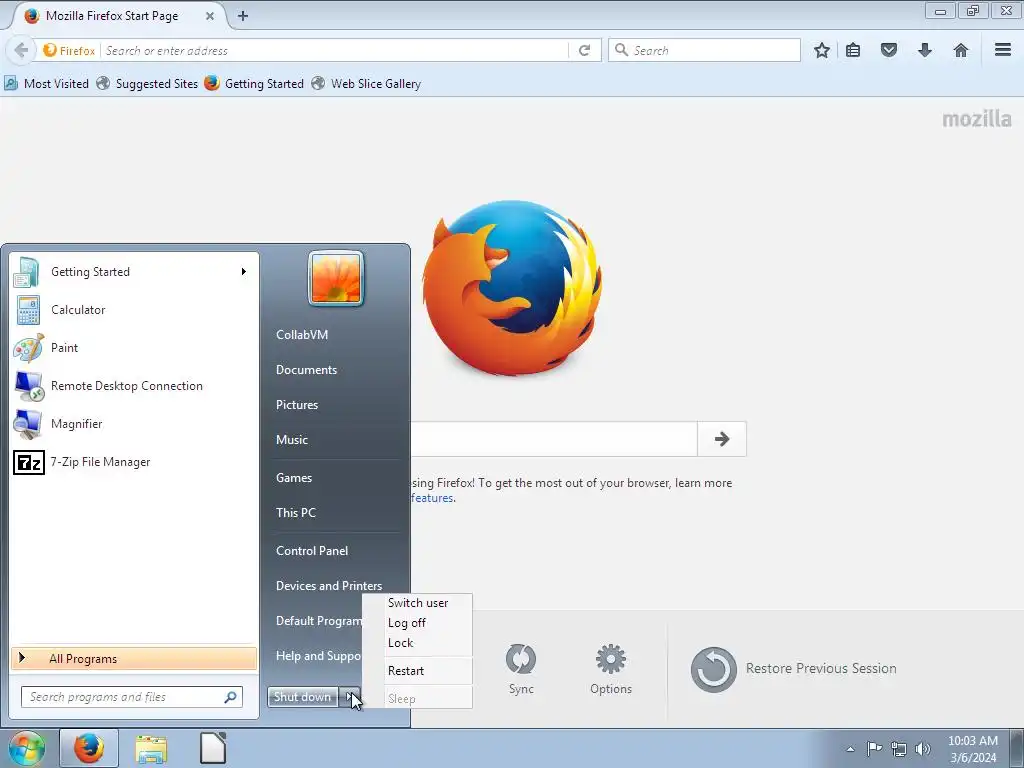Open Games from Start menu
The height and width of the screenshot is (768, 1024).
[294, 477]
